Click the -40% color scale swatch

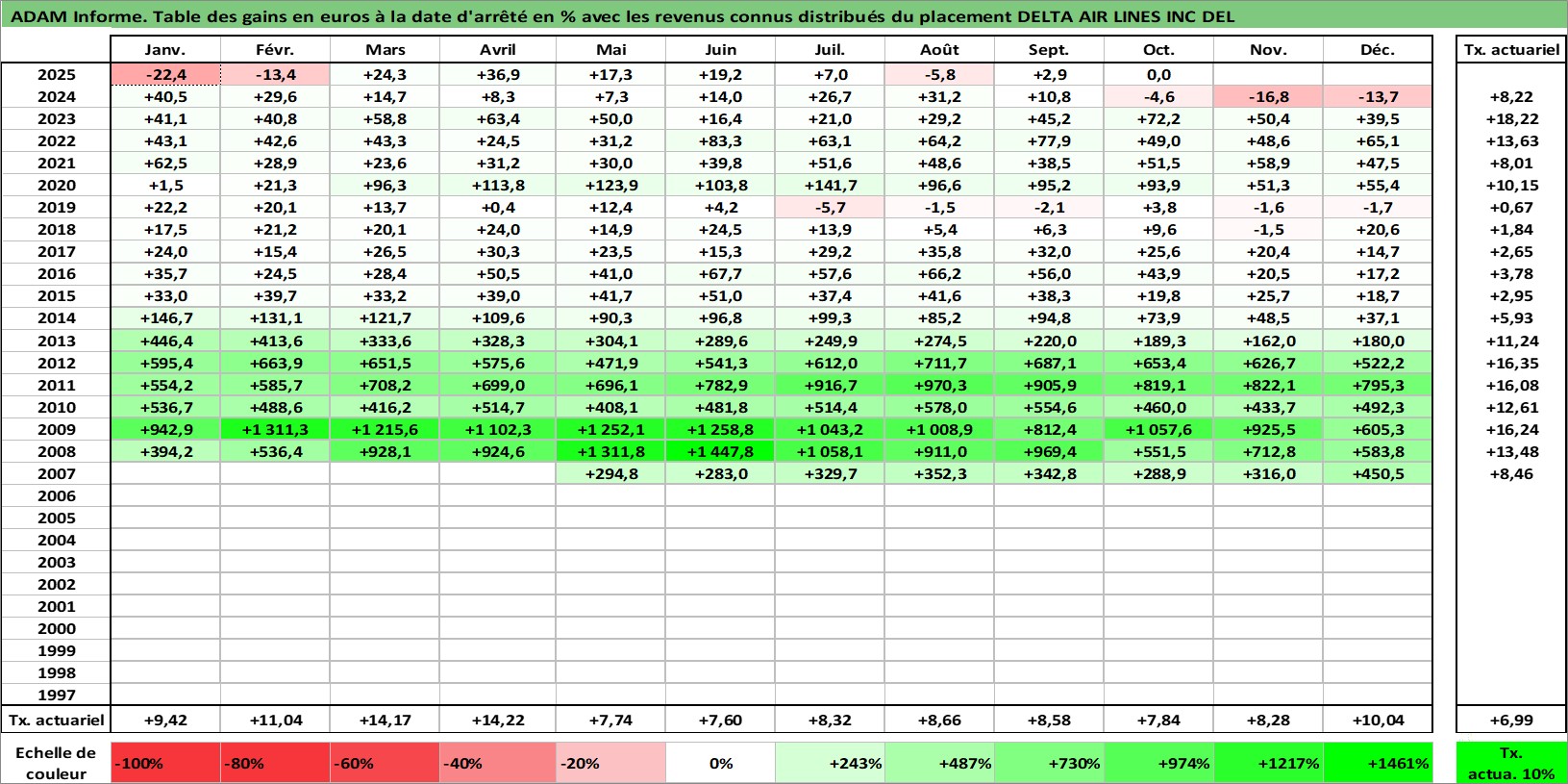coord(497,763)
